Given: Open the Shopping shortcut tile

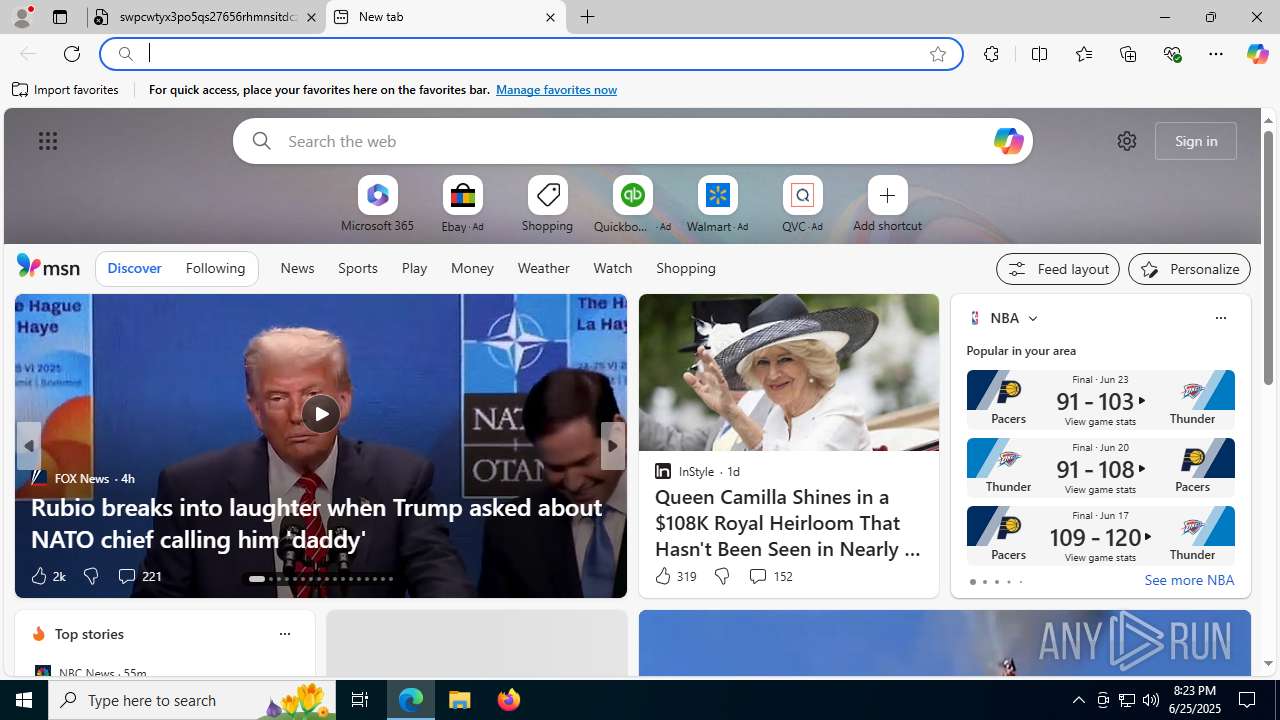Looking at the screenshot, I should [547, 205].
